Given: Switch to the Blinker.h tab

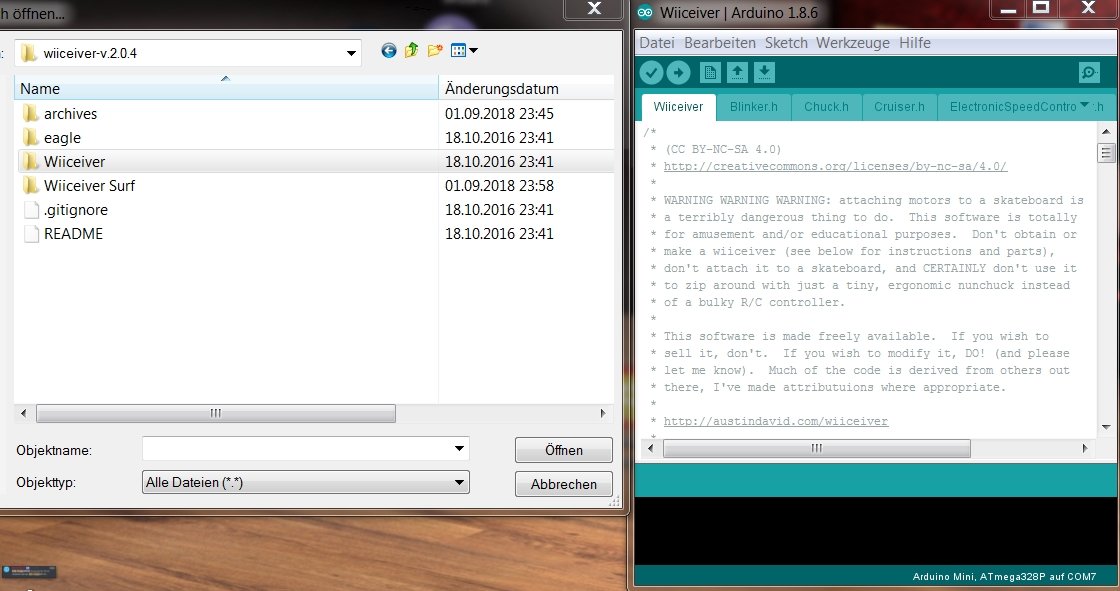Looking at the screenshot, I should point(754,107).
